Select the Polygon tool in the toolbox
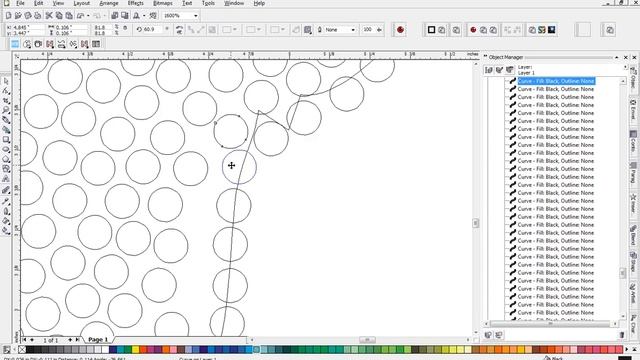The height and width of the screenshot is (360, 640). coord(6,160)
